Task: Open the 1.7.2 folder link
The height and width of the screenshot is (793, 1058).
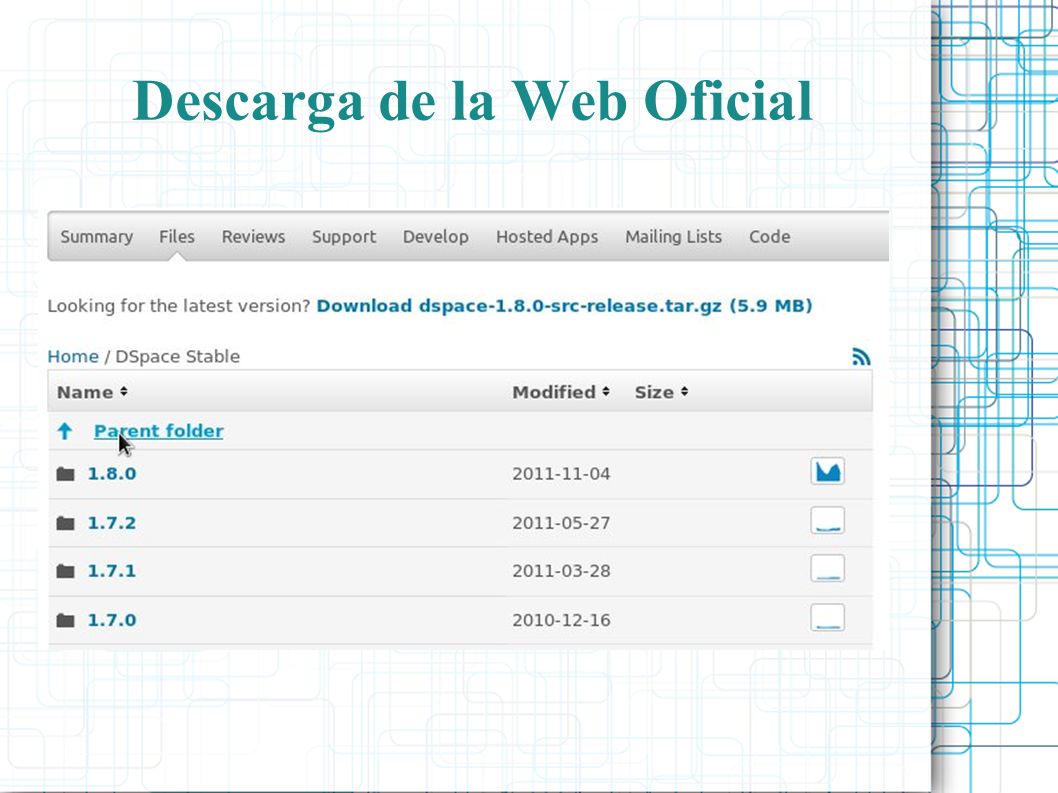Action: pos(112,523)
